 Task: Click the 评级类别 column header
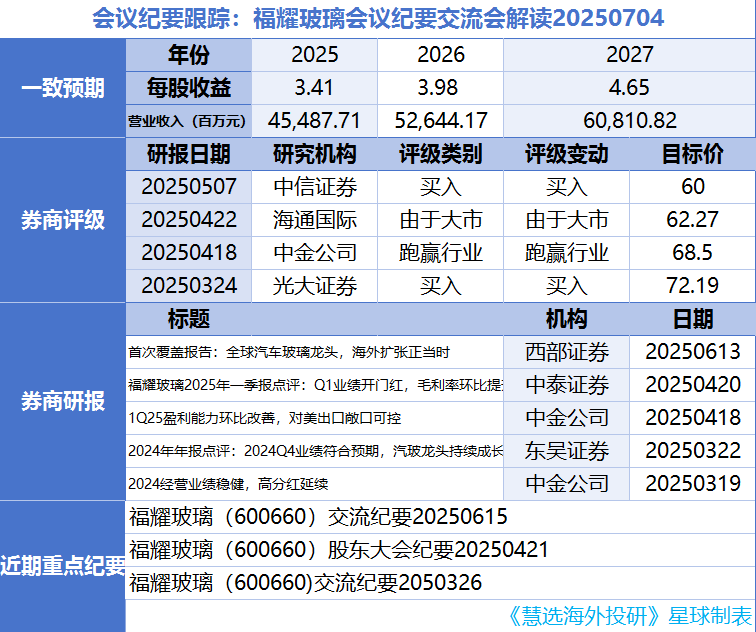pyautogui.click(x=441, y=154)
